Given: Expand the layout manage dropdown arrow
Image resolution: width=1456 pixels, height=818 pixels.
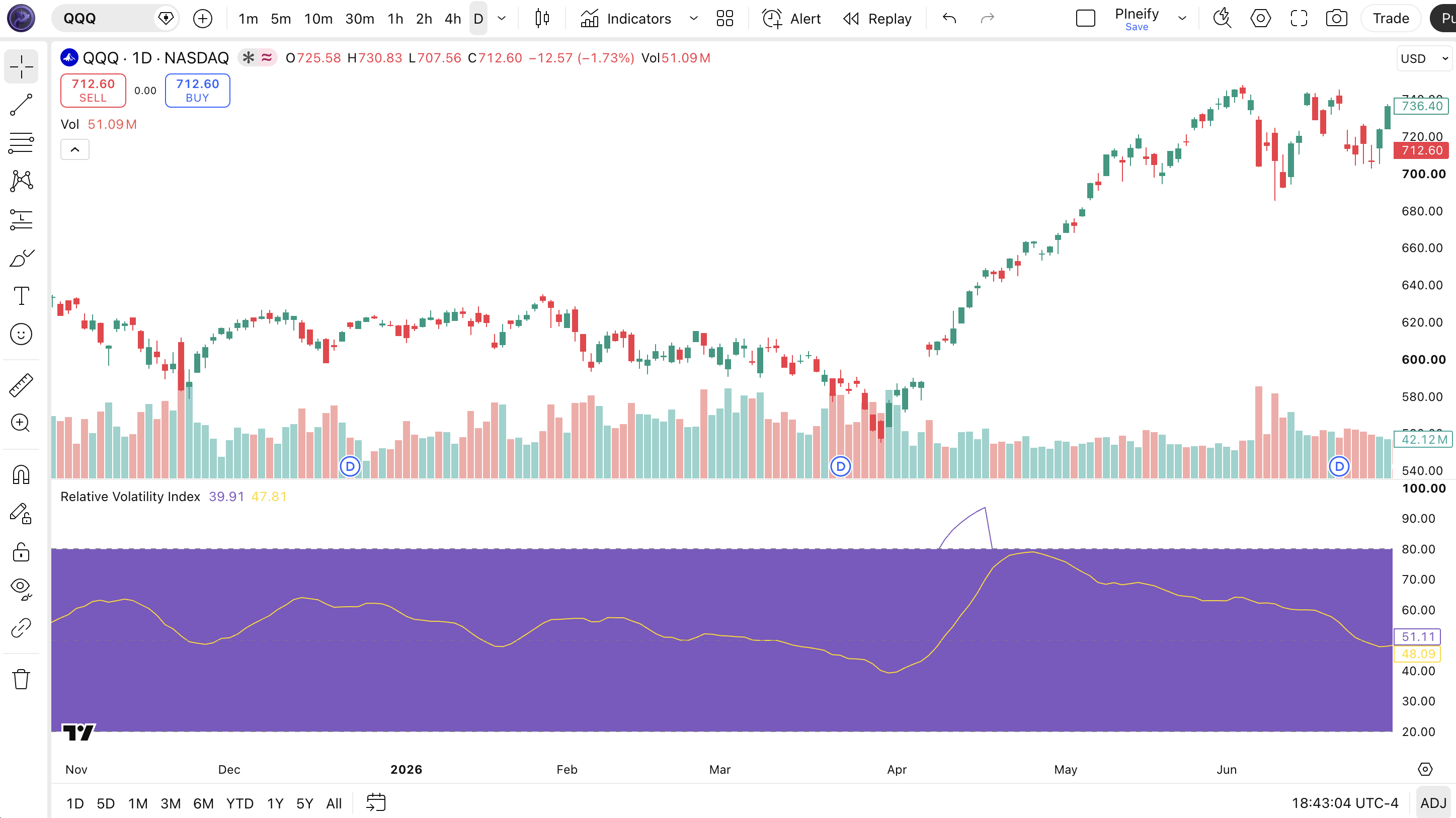Looking at the screenshot, I should (1182, 19).
